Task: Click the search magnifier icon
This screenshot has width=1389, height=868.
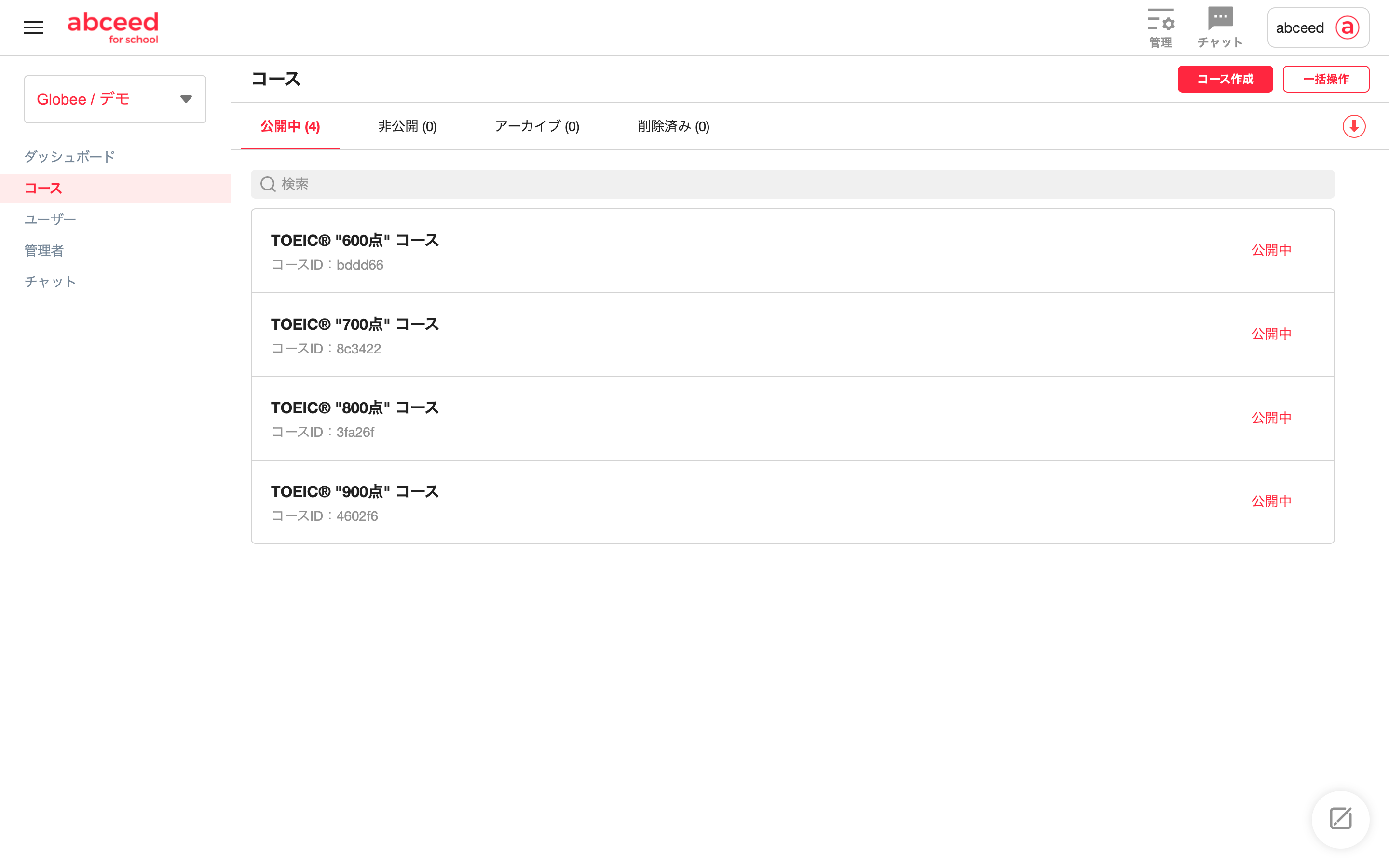Action: click(x=268, y=184)
